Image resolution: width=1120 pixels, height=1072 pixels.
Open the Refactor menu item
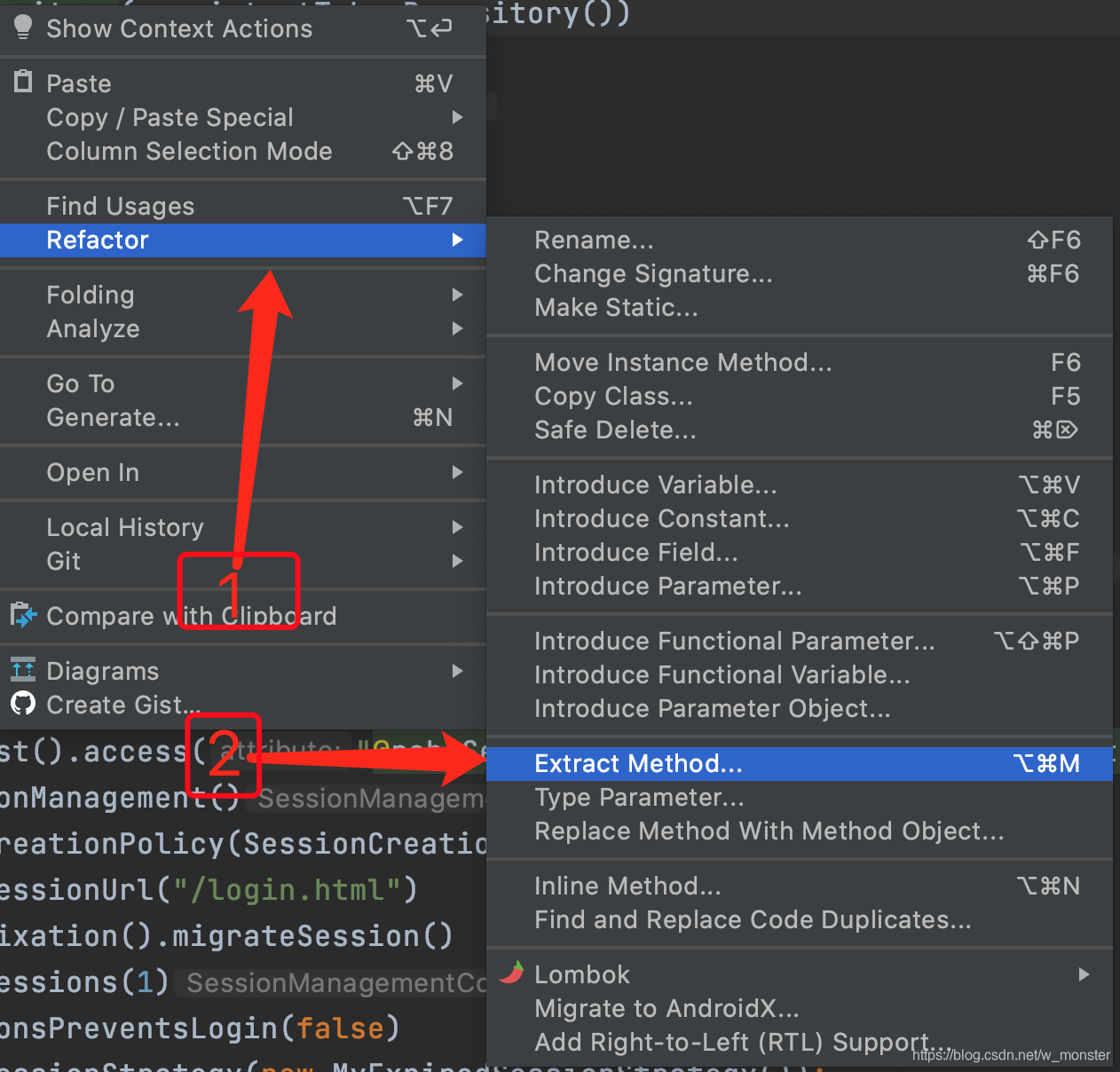tap(243, 240)
